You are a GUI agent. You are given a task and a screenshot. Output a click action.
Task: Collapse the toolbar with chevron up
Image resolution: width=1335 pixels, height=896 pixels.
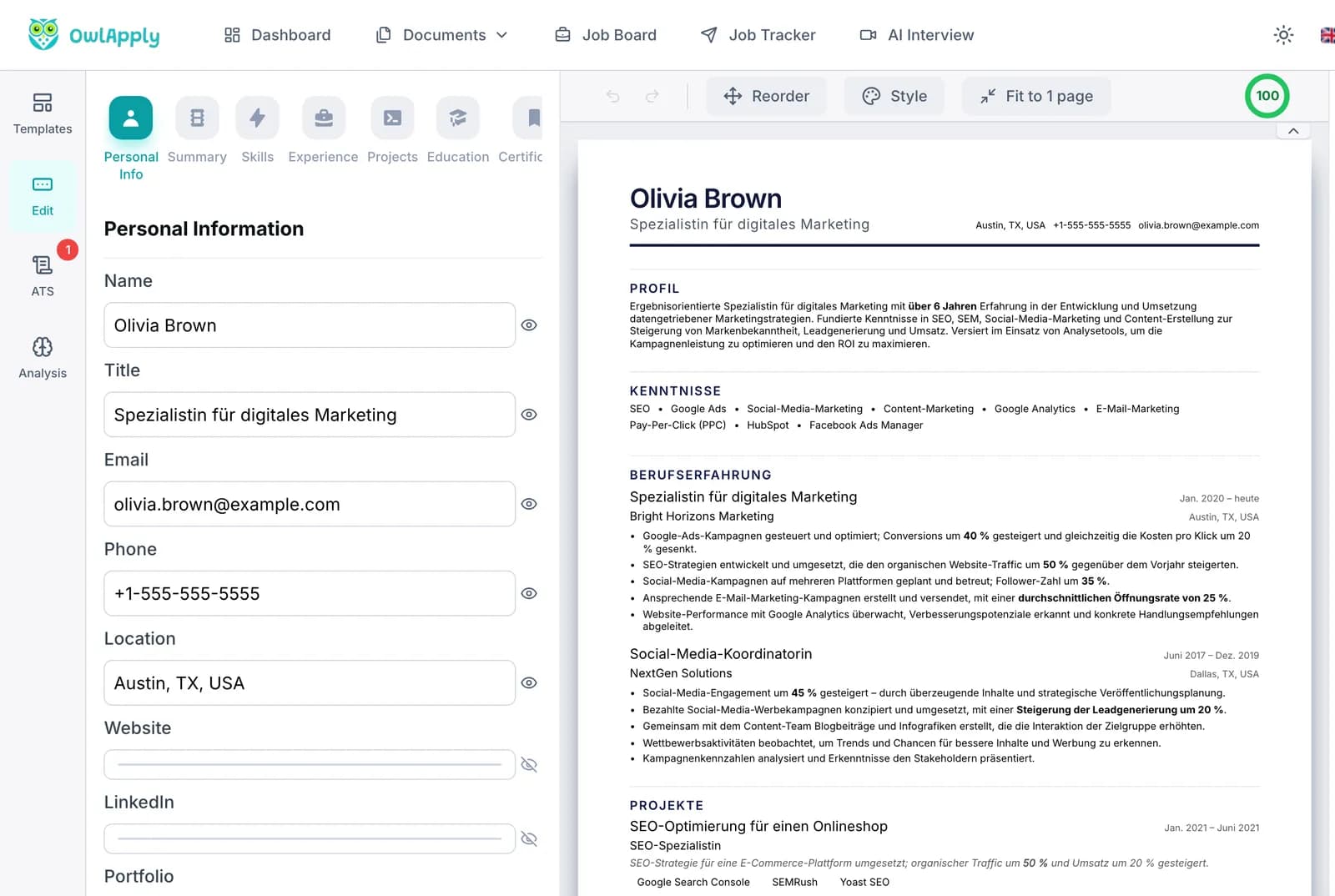pyautogui.click(x=1293, y=131)
